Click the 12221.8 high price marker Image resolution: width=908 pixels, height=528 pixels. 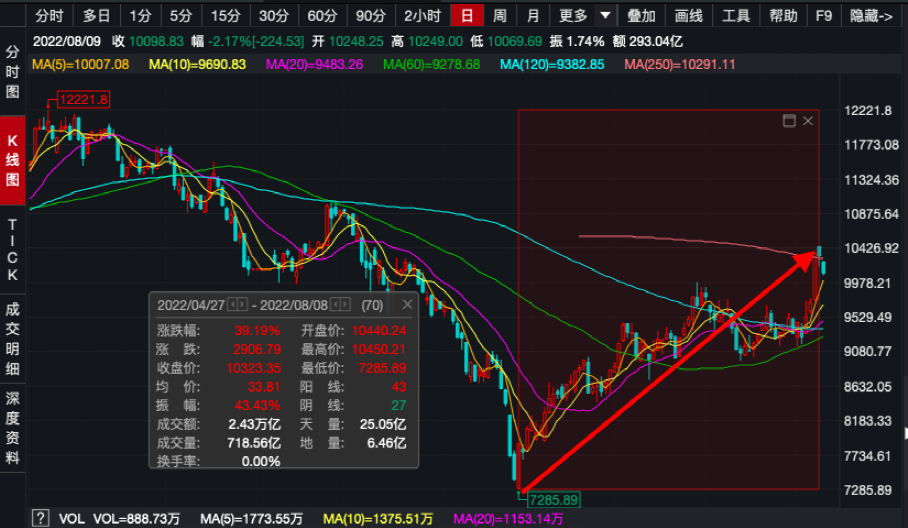[83, 99]
